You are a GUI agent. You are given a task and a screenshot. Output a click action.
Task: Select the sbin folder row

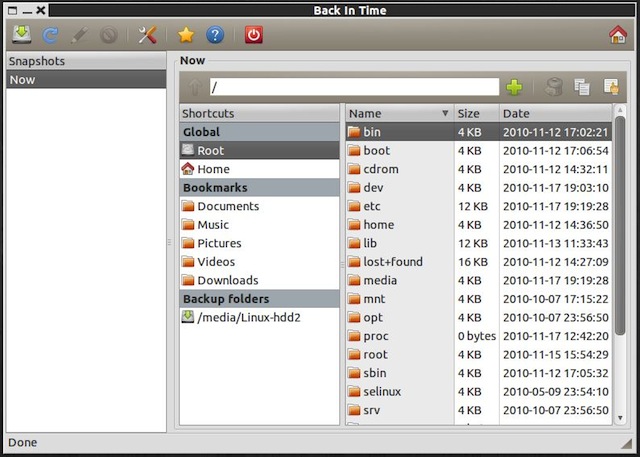pos(479,373)
